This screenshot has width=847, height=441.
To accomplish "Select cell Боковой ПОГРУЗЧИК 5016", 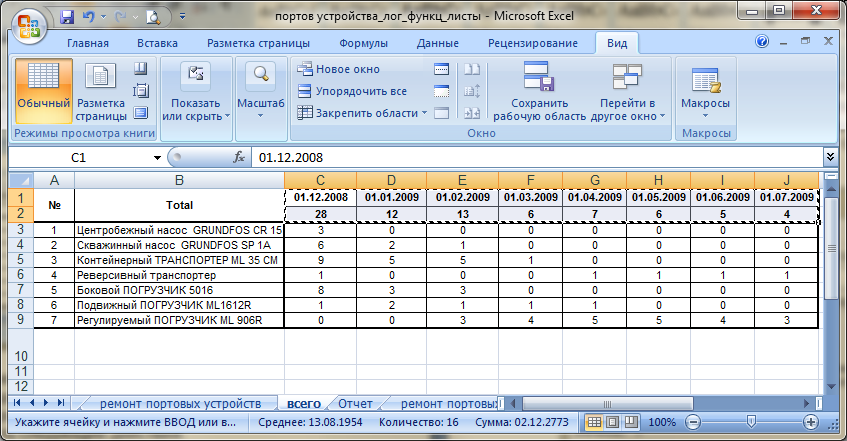I will tap(179, 290).
